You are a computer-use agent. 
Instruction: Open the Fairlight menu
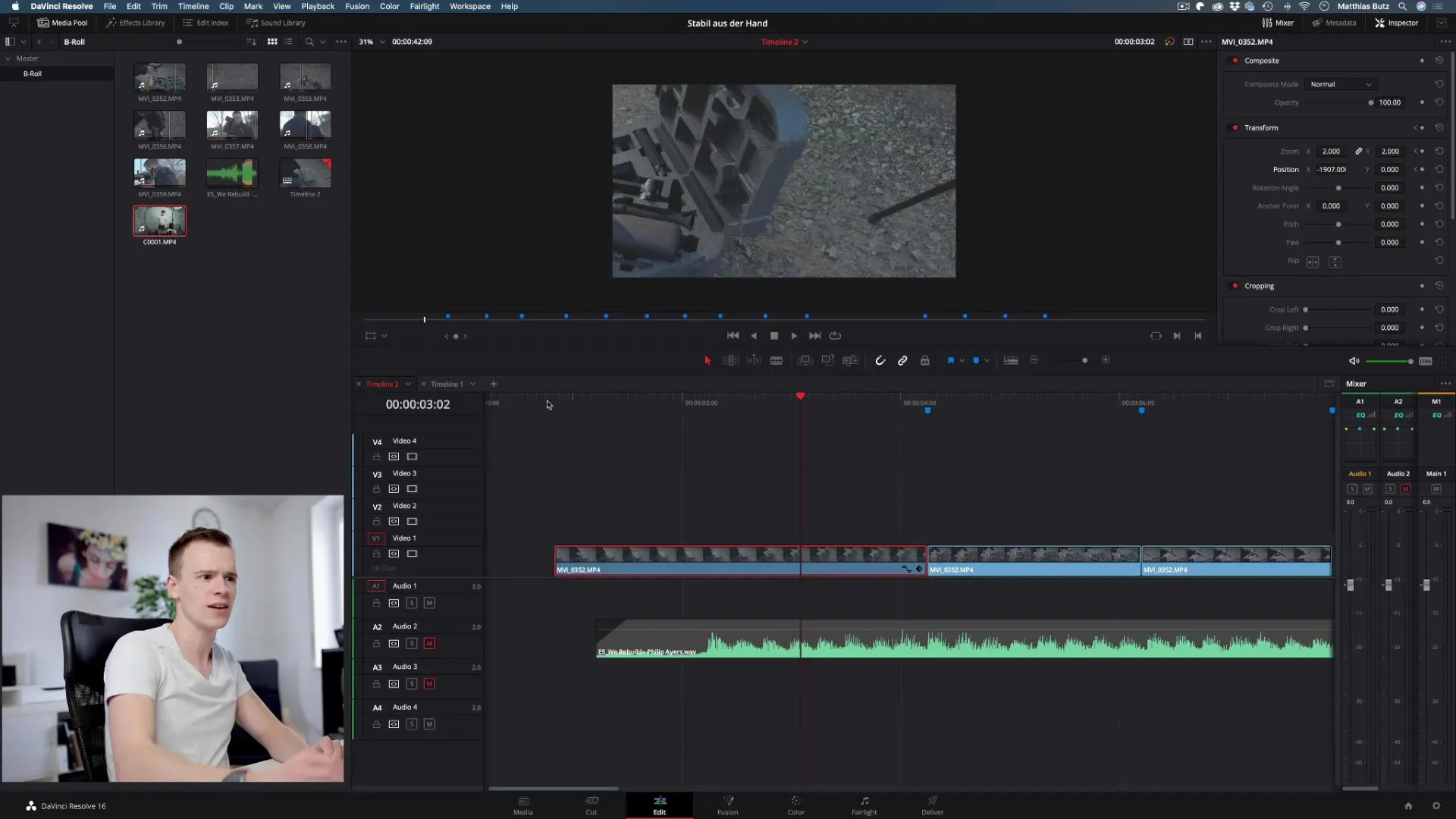424,6
